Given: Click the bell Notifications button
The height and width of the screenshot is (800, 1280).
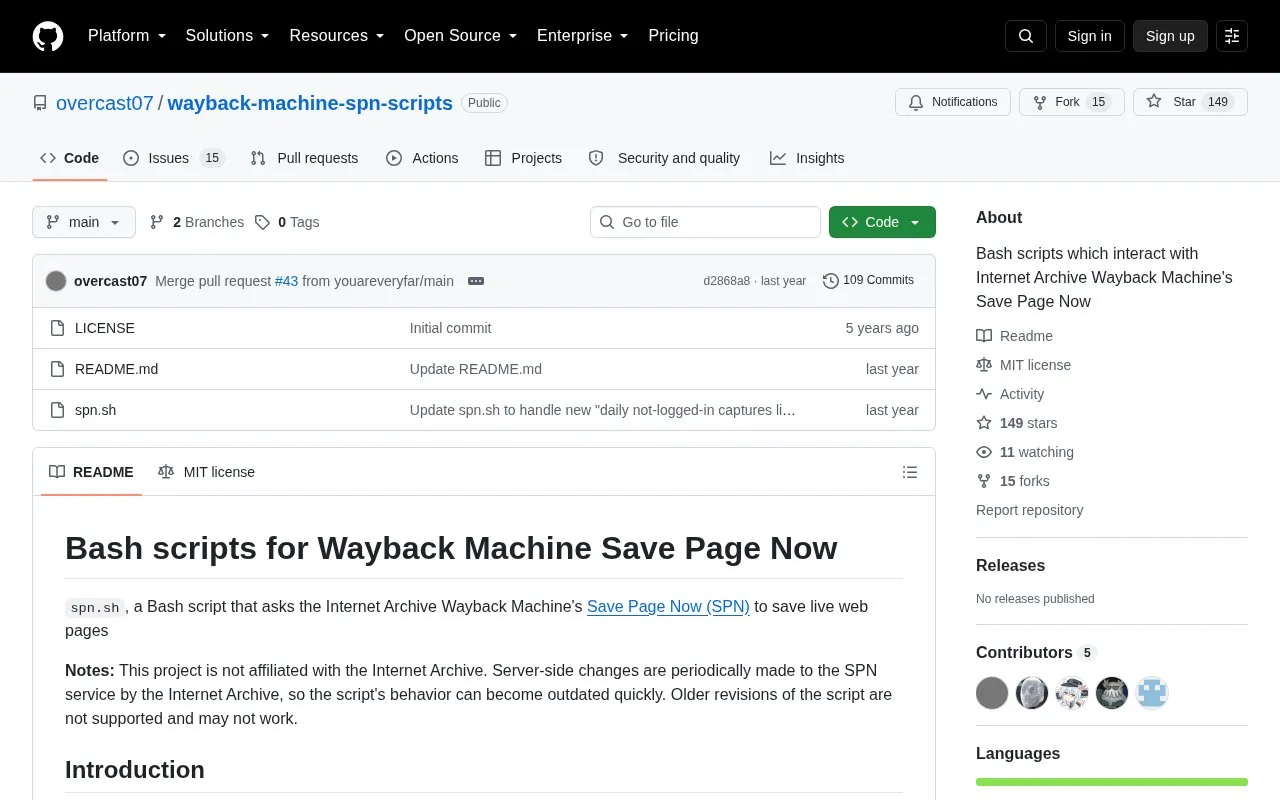Looking at the screenshot, I should click(x=953, y=102).
